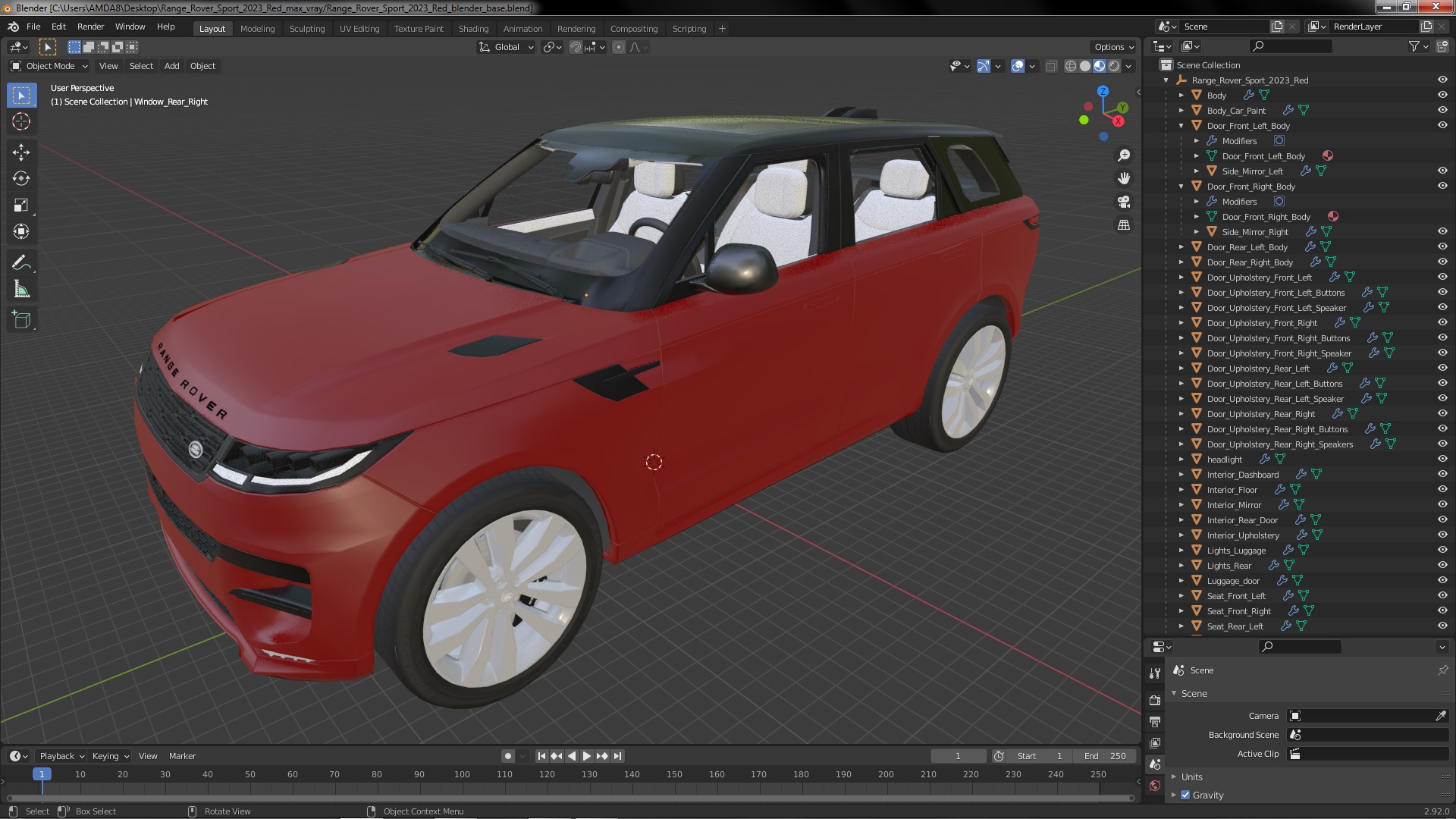Image resolution: width=1456 pixels, height=819 pixels.
Task: Click the current frame number field
Action: tap(958, 756)
